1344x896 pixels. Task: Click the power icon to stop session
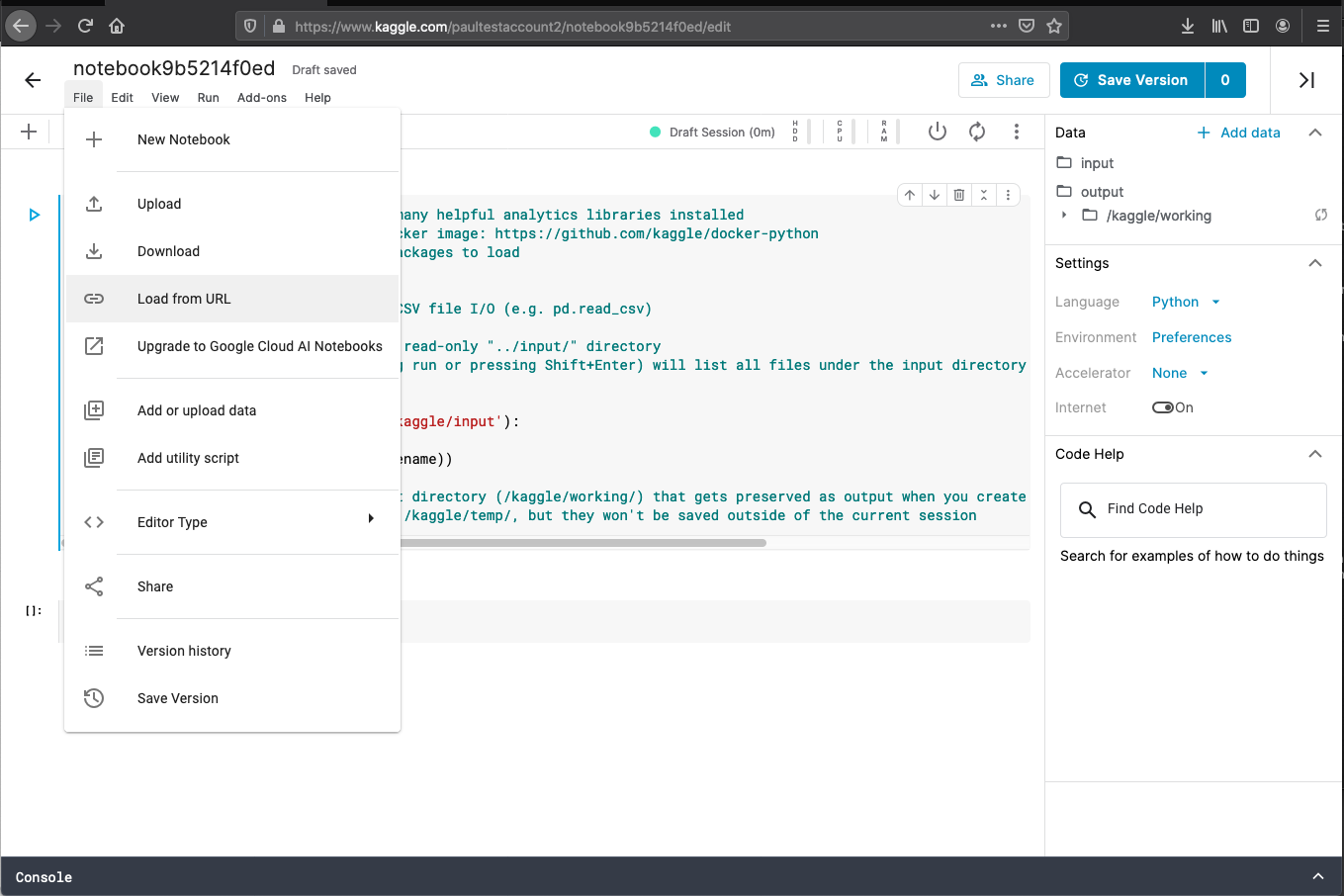tap(937, 132)
